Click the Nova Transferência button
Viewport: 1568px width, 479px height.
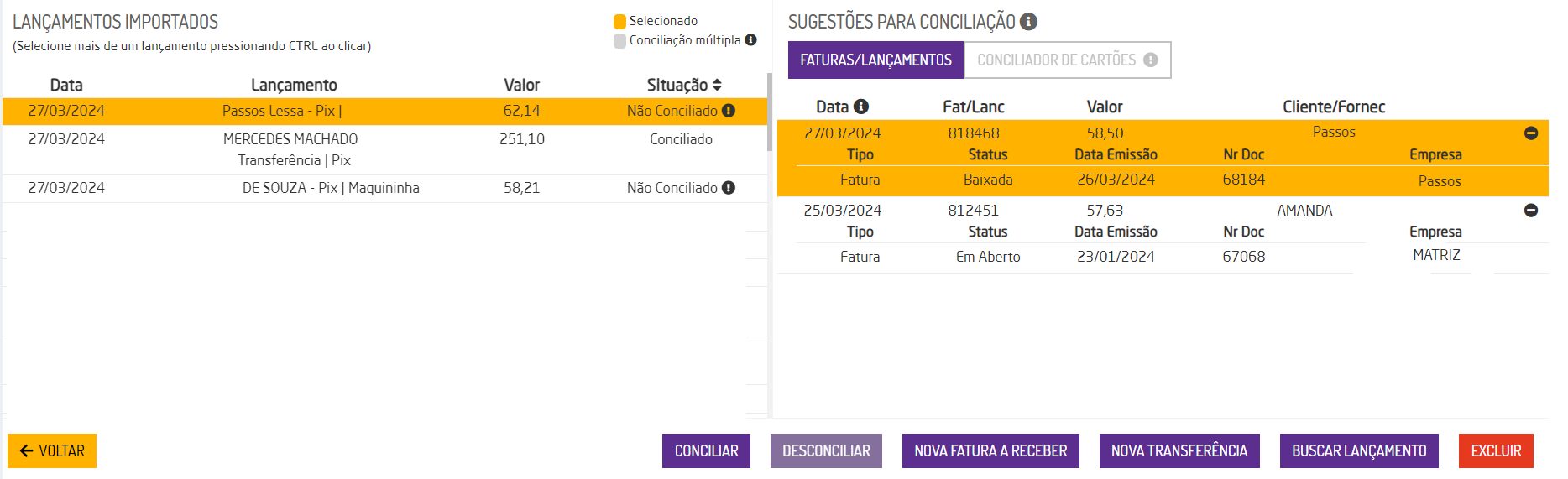1179,450
